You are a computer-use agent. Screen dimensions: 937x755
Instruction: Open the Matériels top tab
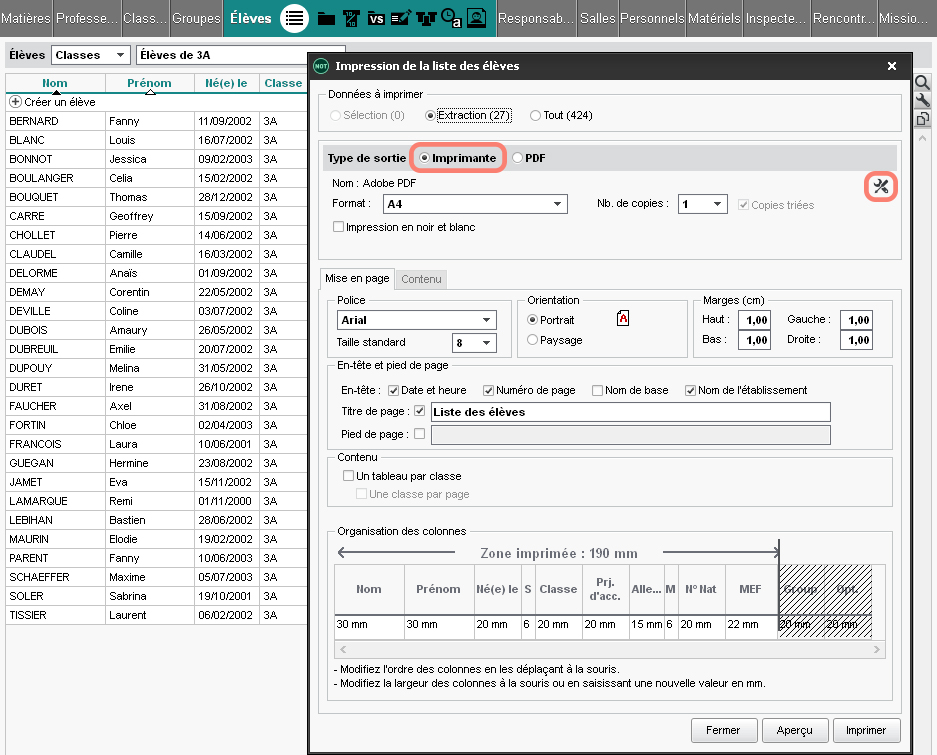(x=714, y=19)
